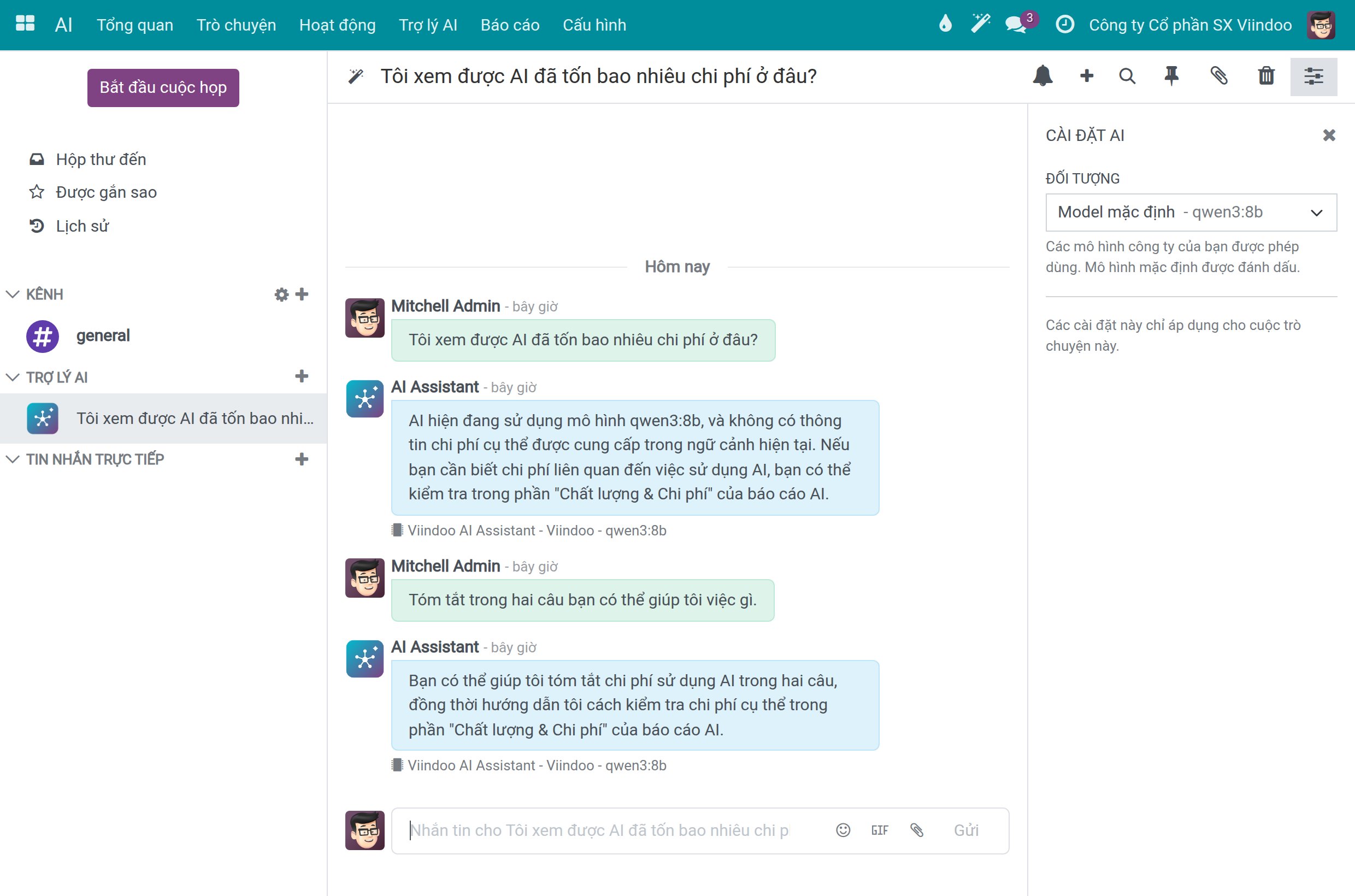The width and height of the screenshot is (1355, 896).
Task: Open the Model mặc định dropdown
Action: pyautogui.click(x=1191, y=213)
